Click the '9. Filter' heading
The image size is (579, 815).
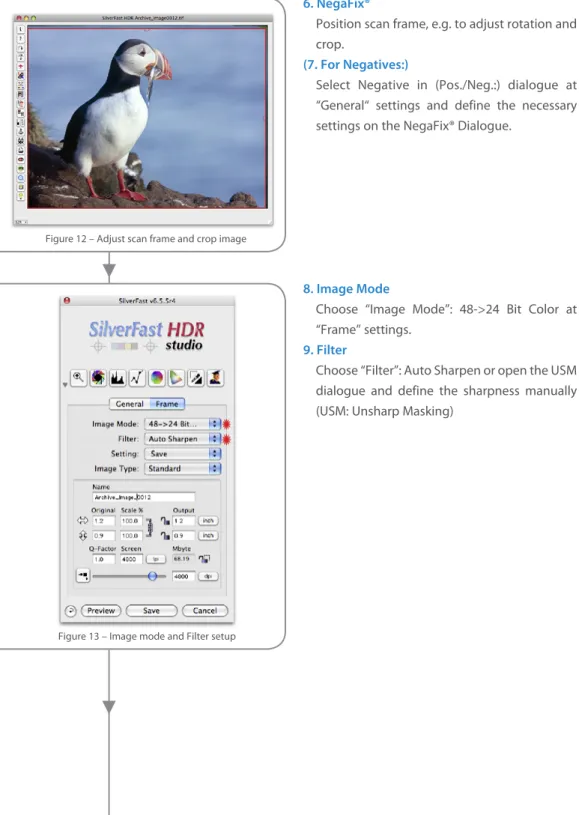325,350
